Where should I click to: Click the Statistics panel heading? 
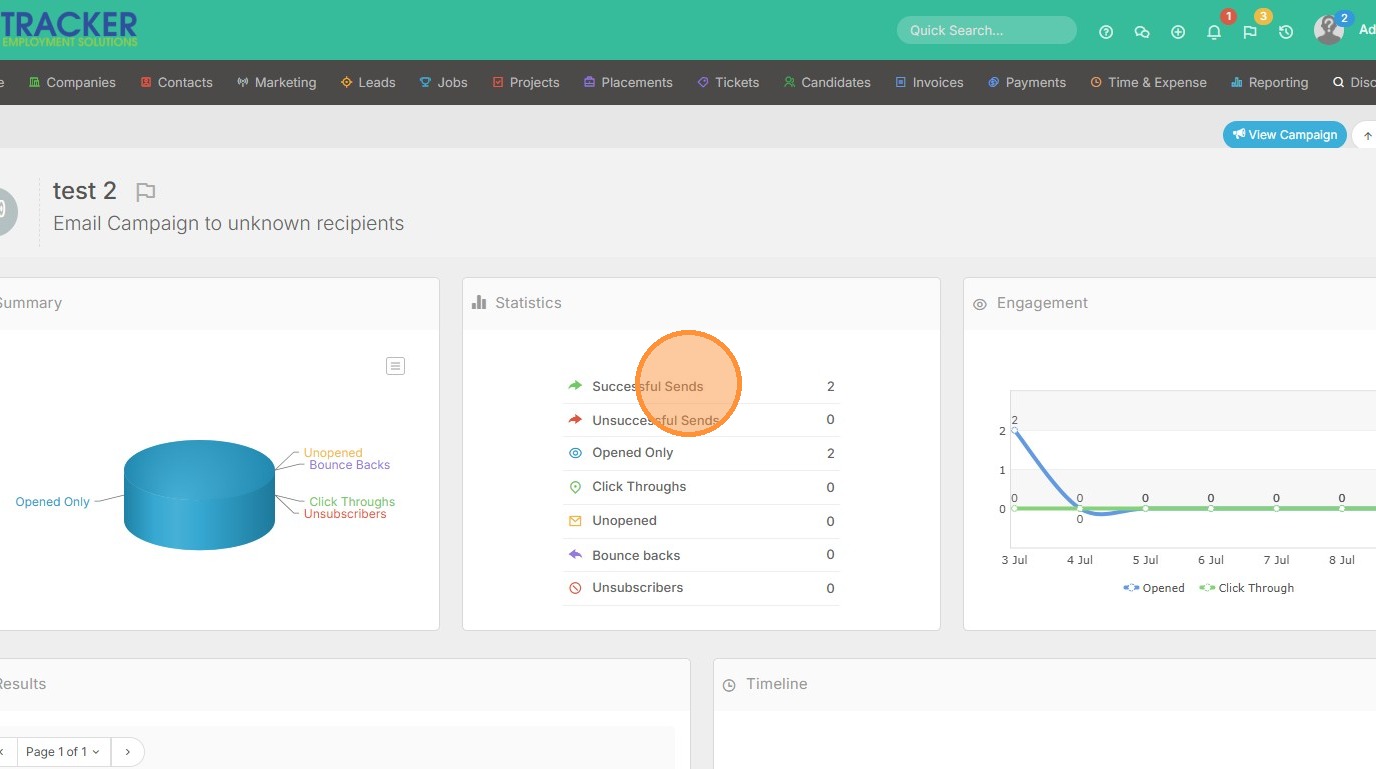pos(528,303)
